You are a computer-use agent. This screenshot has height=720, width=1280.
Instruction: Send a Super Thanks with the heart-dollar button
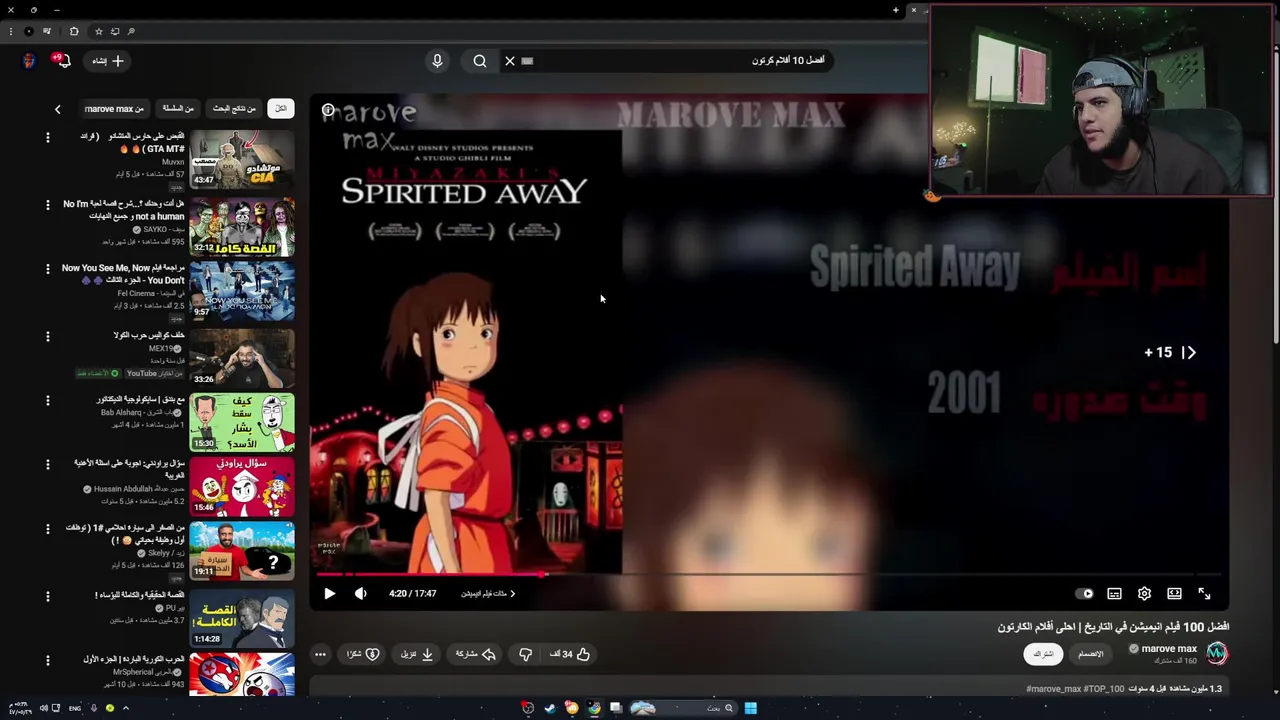pos(363,654)
